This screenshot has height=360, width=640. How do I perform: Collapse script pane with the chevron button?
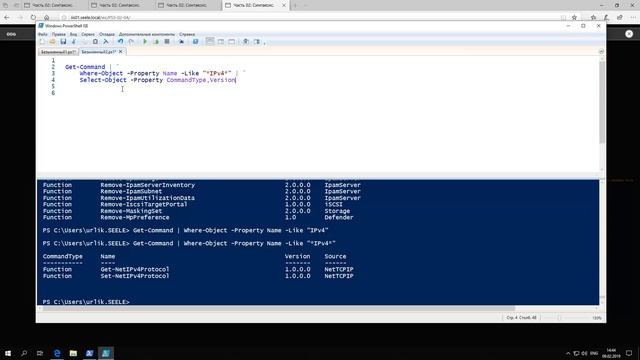tap(601, 52)
